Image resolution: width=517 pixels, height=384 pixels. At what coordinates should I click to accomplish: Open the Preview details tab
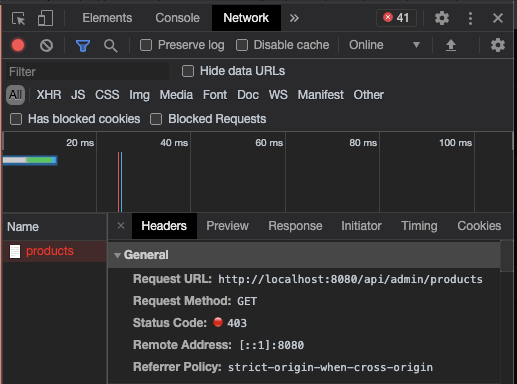click(228, 226)
